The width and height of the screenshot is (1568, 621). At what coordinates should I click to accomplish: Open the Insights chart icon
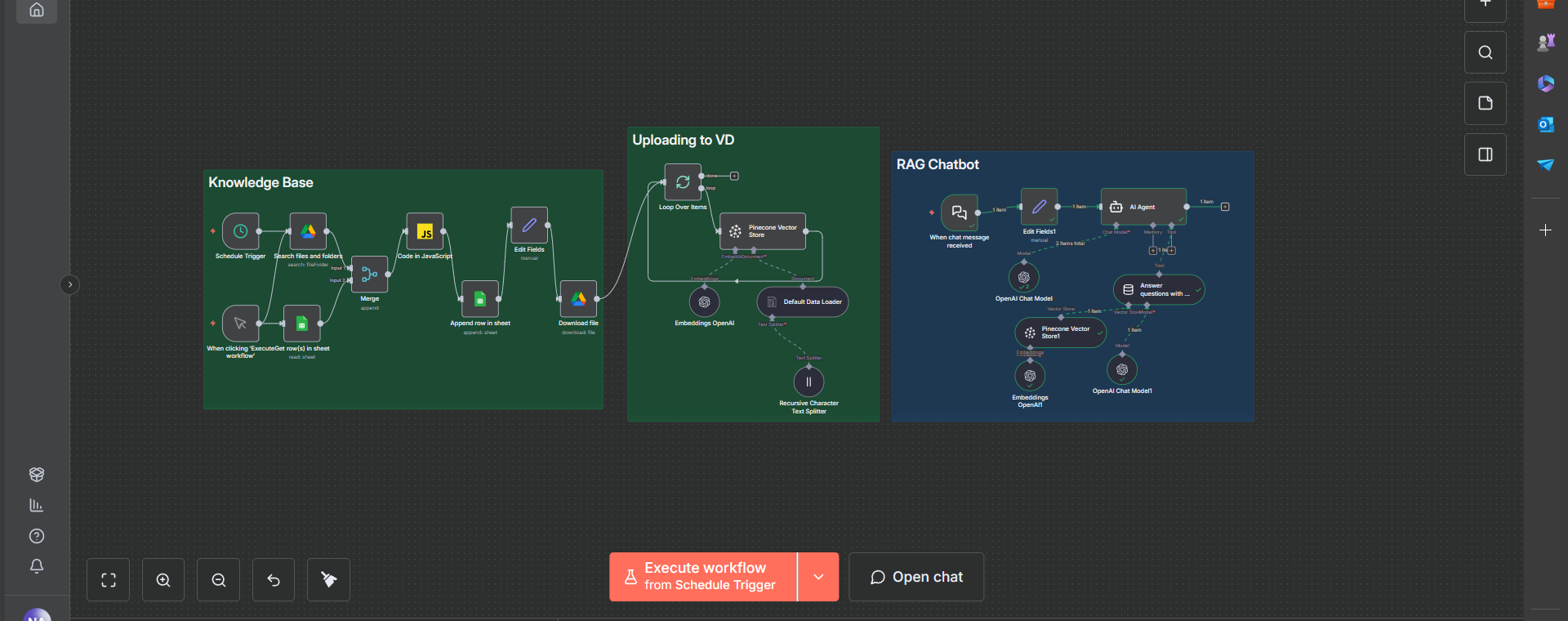pyautogui.click(x=37, y=505)
